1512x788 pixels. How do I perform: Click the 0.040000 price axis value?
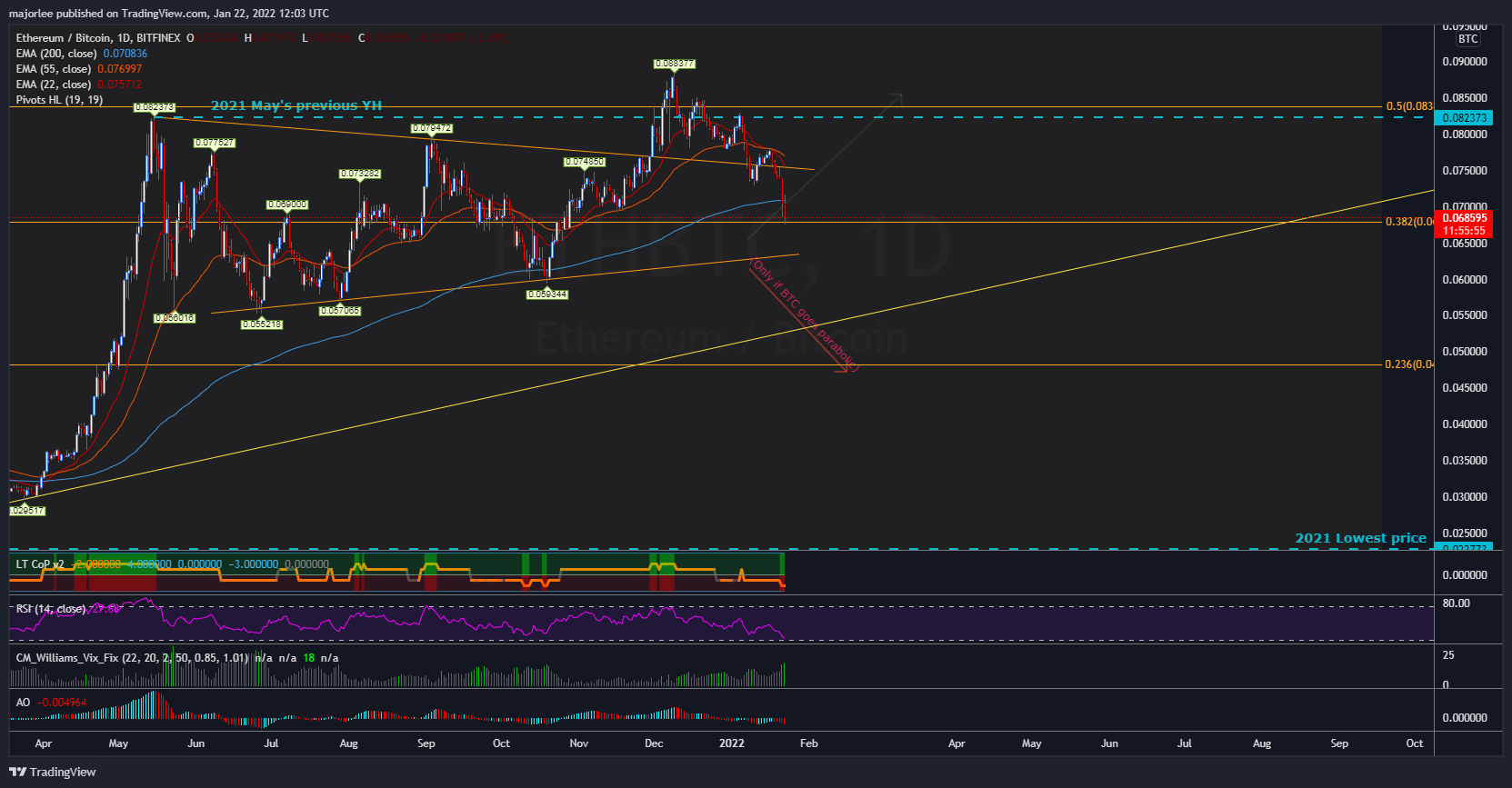pos(1465,424)
